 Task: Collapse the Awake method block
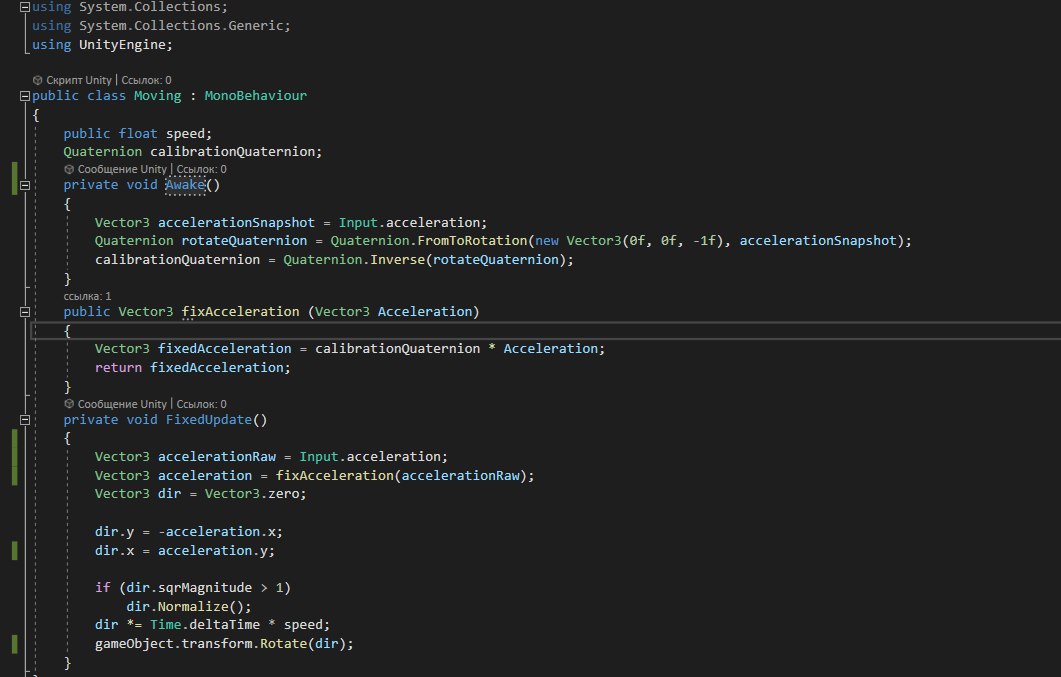point(25,185)
